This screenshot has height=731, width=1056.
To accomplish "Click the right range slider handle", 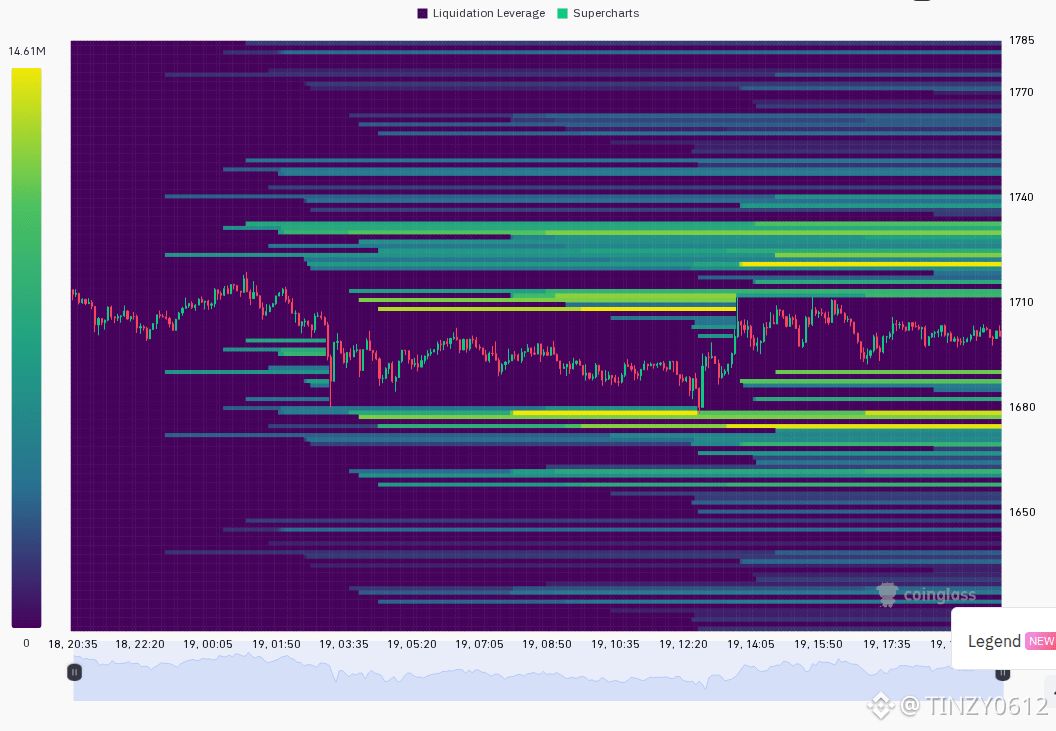I will coord(1002,672).
